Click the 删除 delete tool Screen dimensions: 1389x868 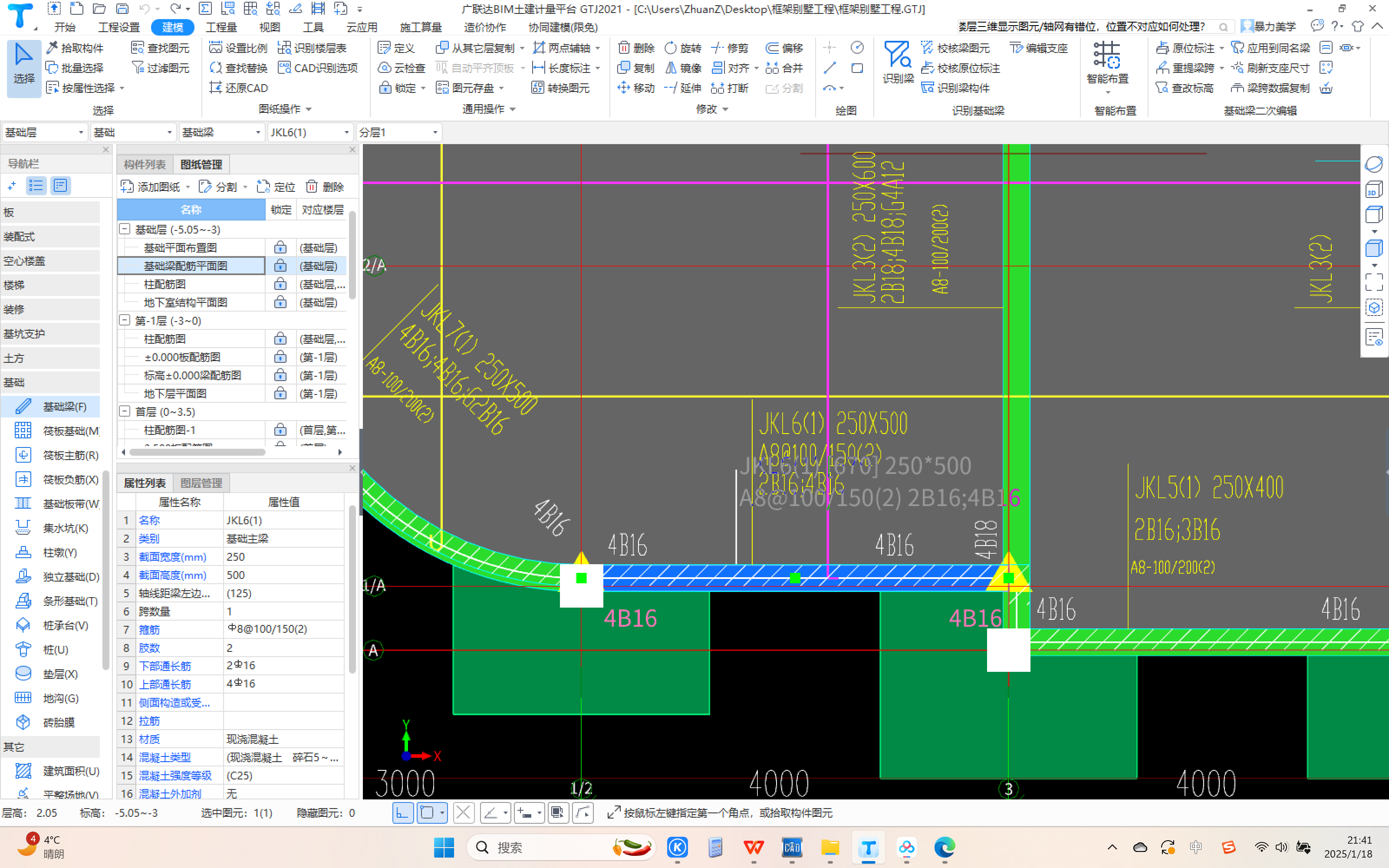point(636,48)
